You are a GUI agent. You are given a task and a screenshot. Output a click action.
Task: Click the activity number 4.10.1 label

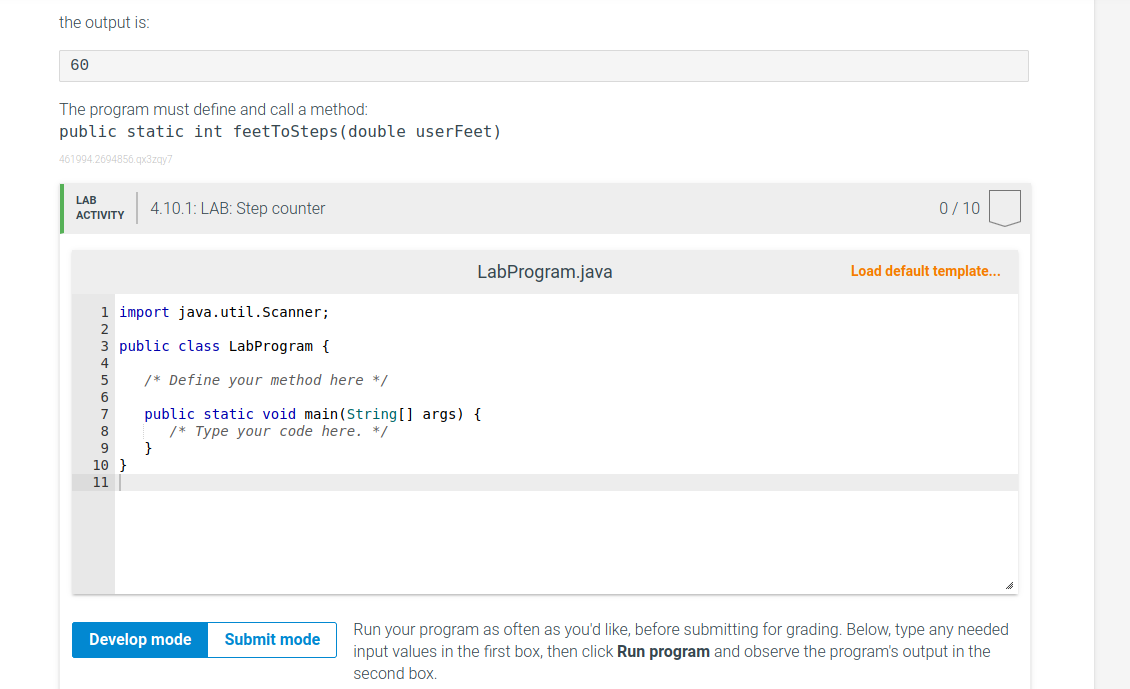[173, 208]
